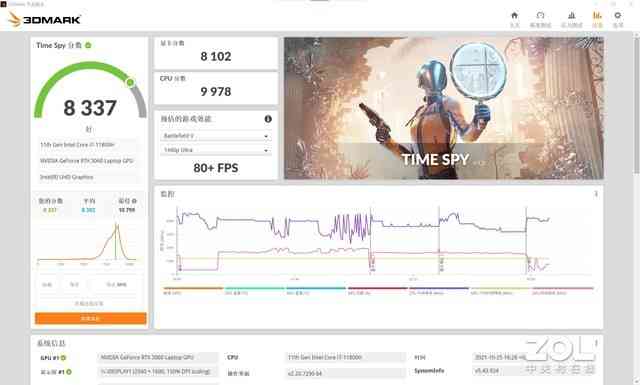Select the highlighted orange Results chart icon
This screenshot has height=385, width=640.
point(597,19)
